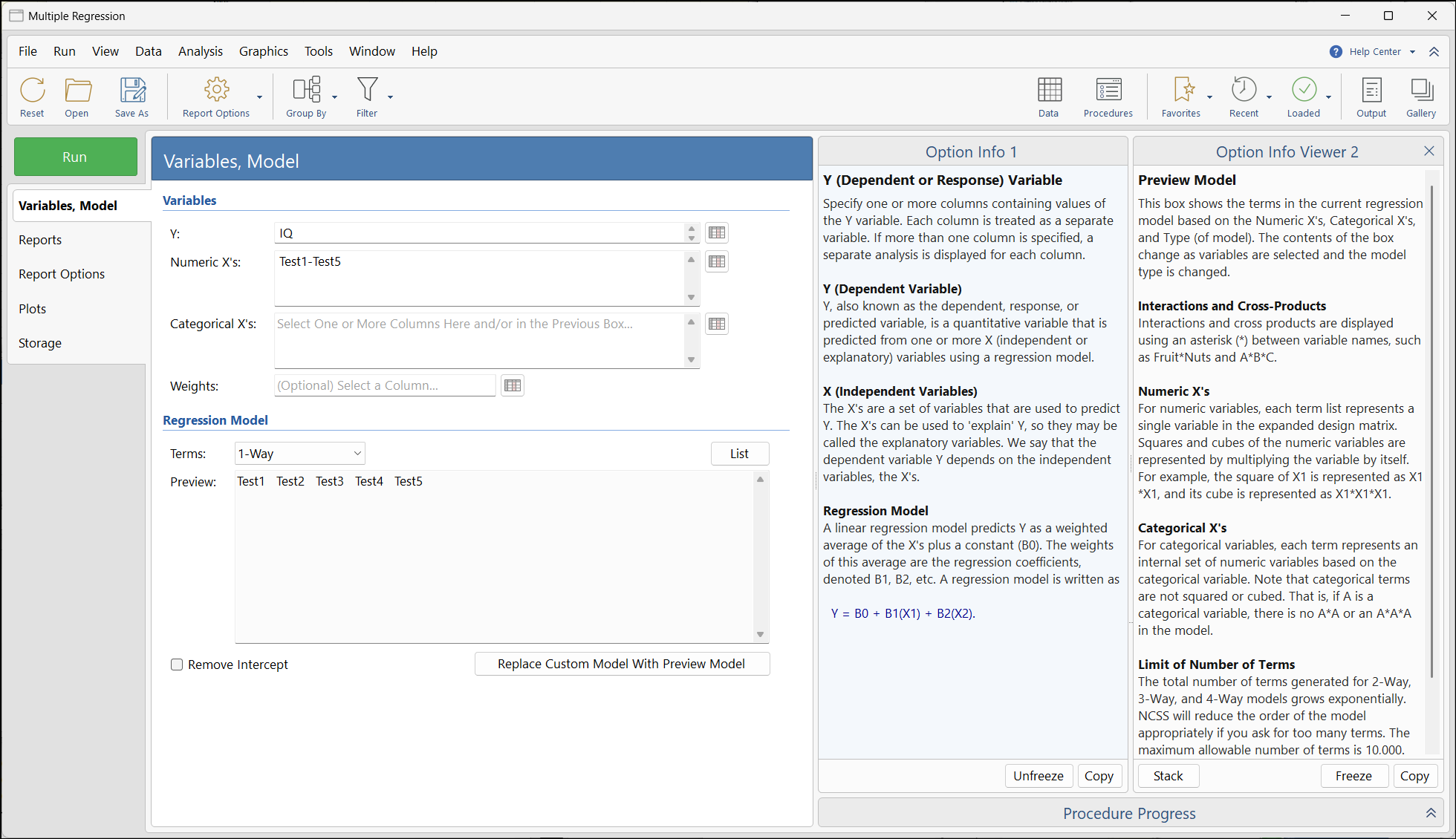Click in the Categorical X's input box
This screenshot has height=839, width=1456.
(x=479, y=340)
